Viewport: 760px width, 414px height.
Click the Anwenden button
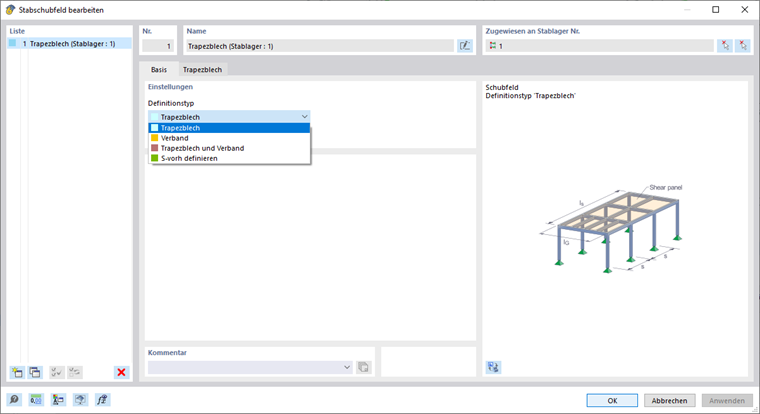tap(727, 400)
